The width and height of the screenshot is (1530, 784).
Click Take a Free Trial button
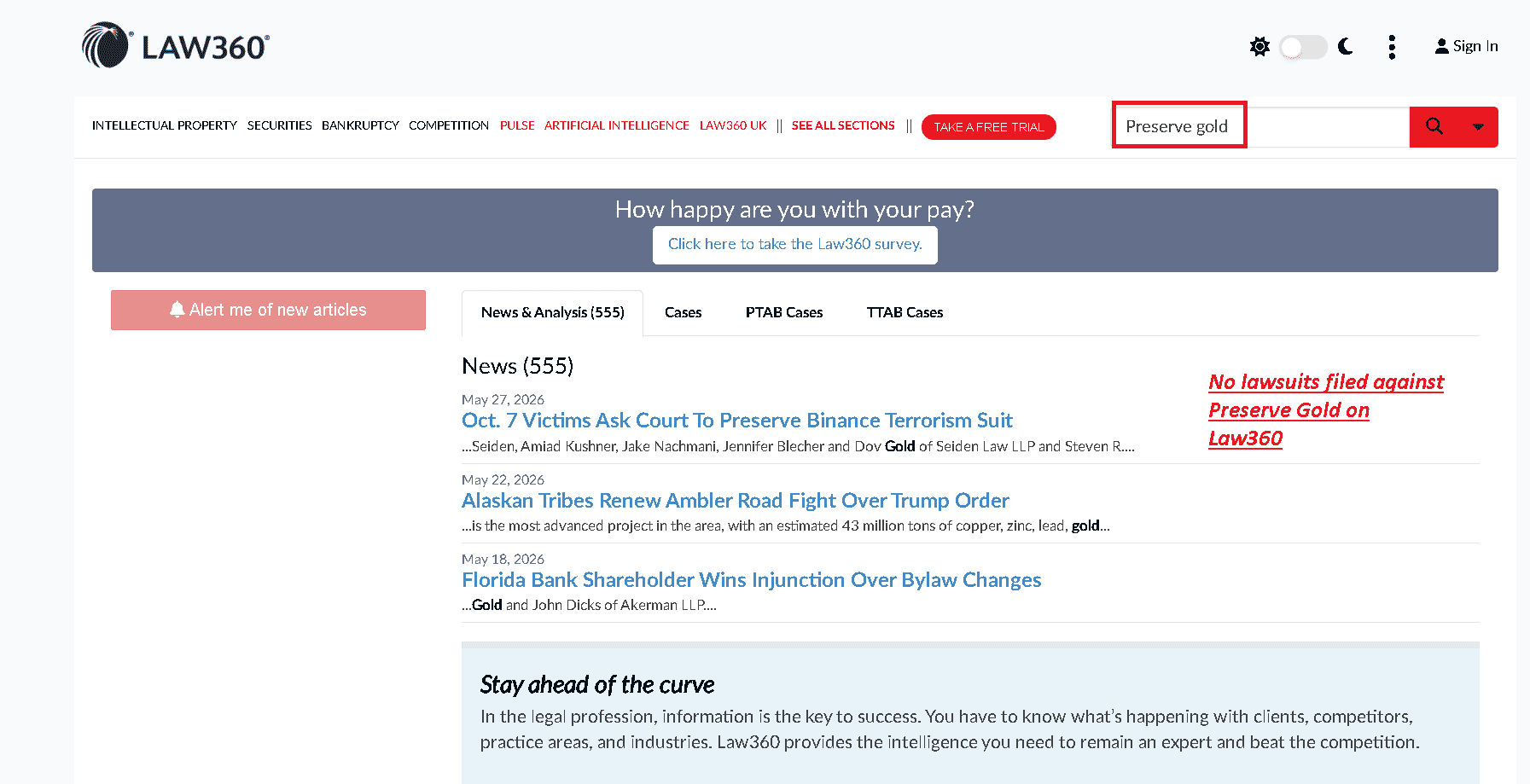click(988, 127)
